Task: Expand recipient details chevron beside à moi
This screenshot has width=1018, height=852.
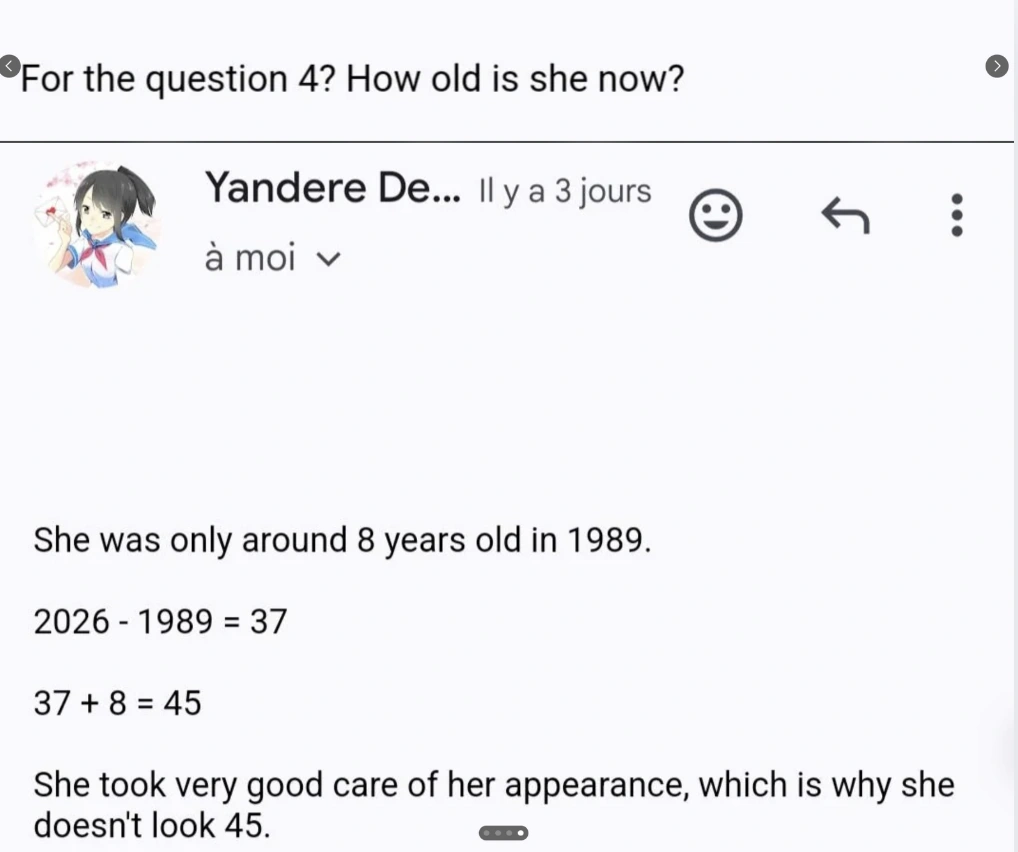Action: pos(328,259)
